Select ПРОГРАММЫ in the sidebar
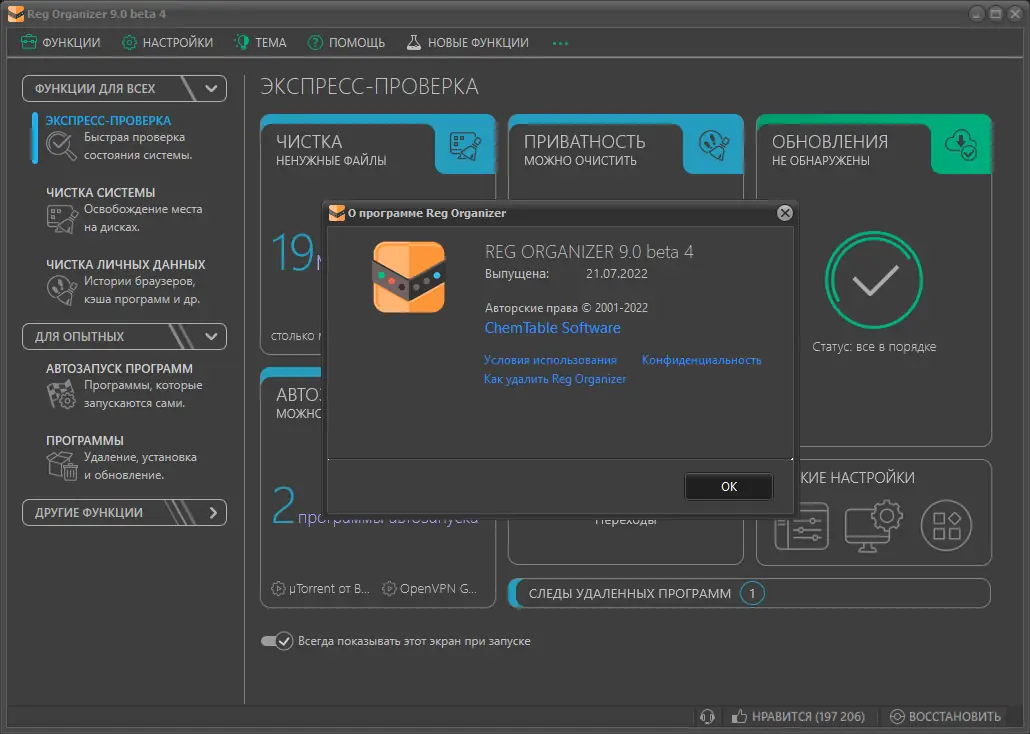 (x=85, y=440)
